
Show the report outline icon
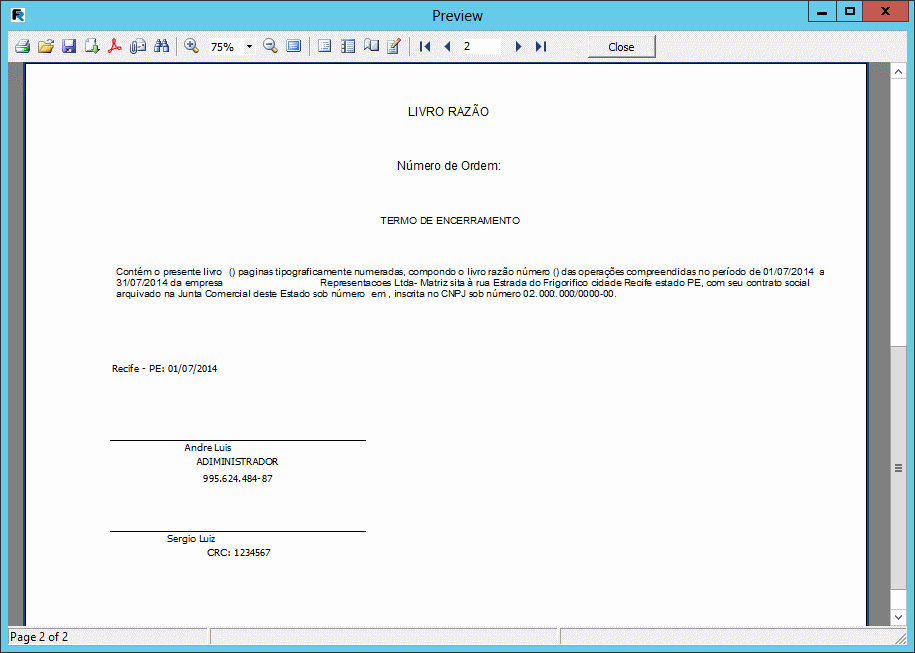click(324, 46)
